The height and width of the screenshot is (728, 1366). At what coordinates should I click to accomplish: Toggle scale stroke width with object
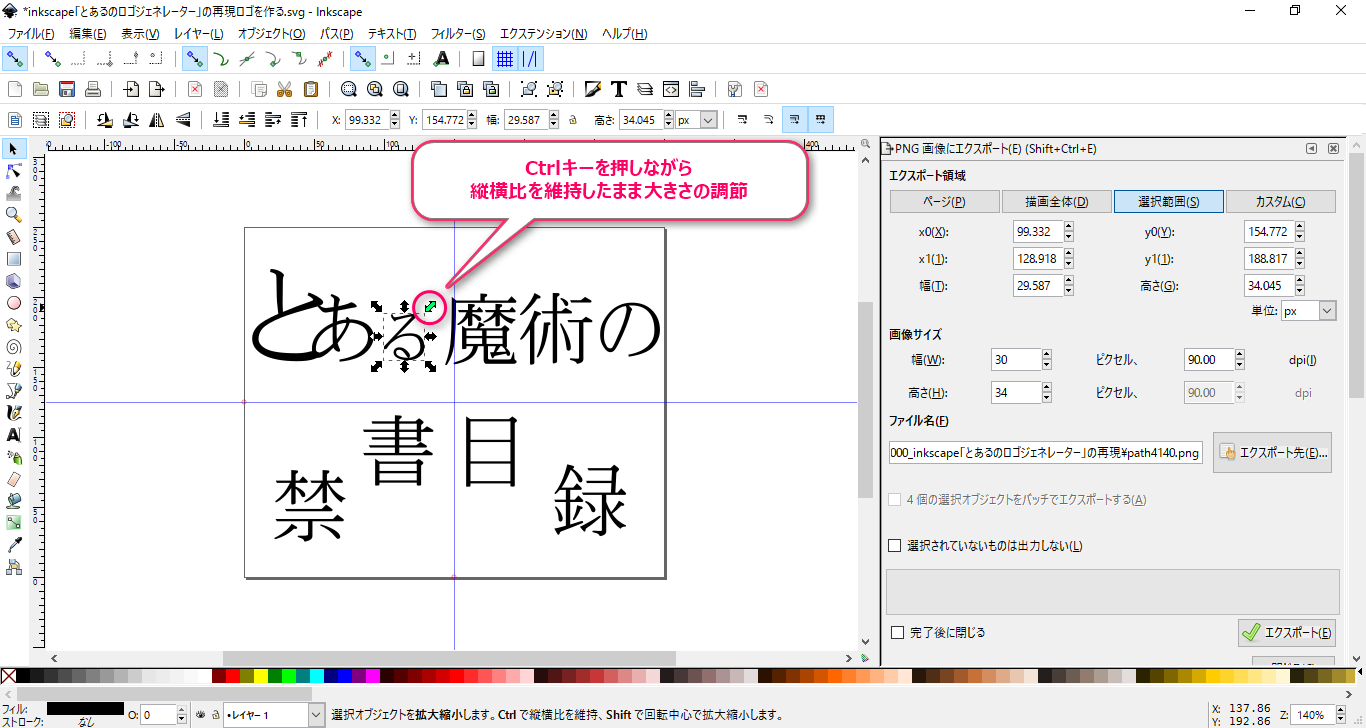(x=742, y=120)
